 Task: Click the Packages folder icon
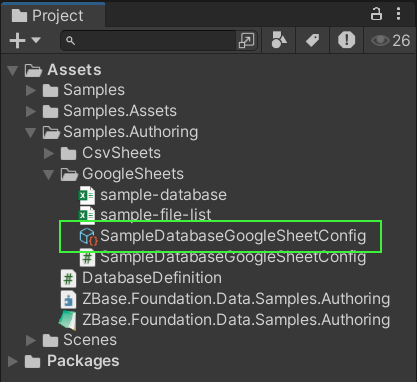pos(33,361)
